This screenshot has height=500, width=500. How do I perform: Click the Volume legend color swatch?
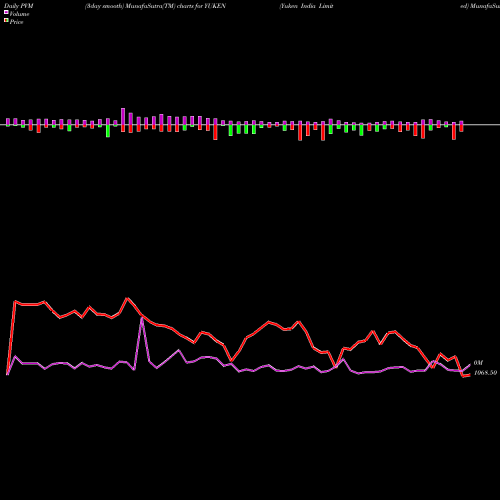[x=6, y=12]
